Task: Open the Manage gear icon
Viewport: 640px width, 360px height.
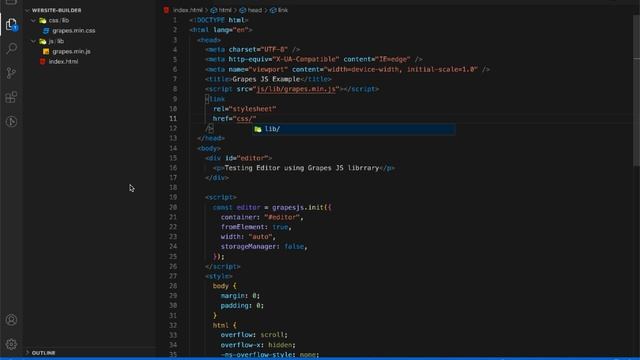Action: tap(11, 344)
